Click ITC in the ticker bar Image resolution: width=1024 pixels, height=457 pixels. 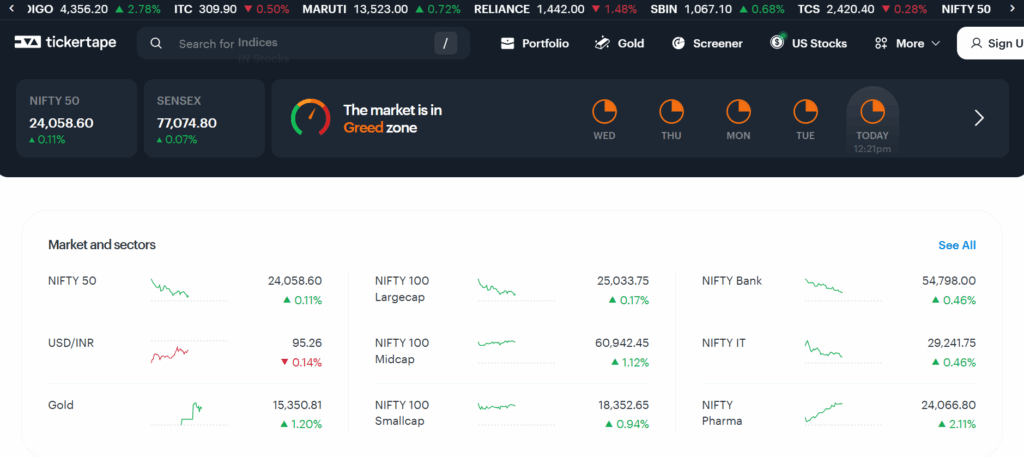click(x=232, y=9)
